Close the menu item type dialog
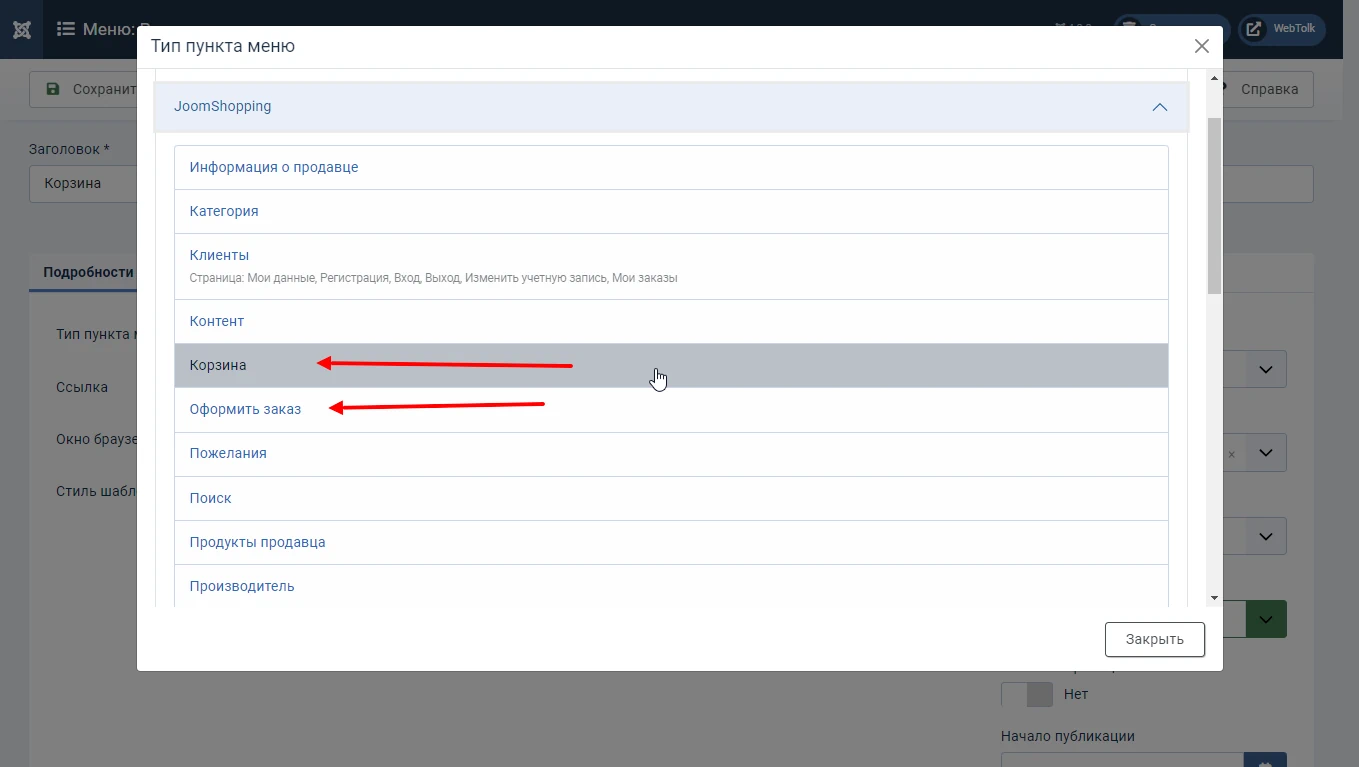 coord(1202,46)
